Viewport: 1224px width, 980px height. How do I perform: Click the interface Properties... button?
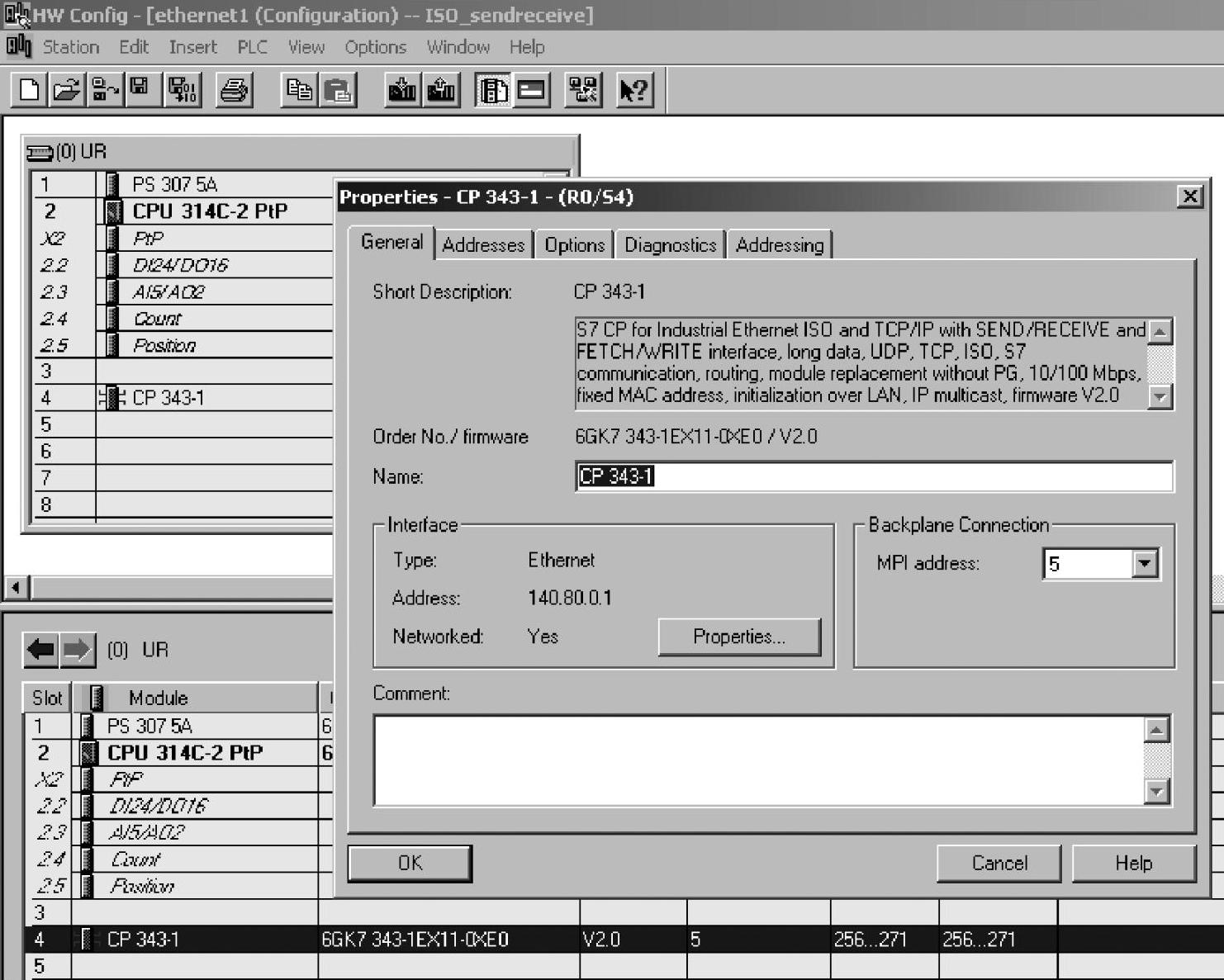pyautogui.click(x=739, y=637)
